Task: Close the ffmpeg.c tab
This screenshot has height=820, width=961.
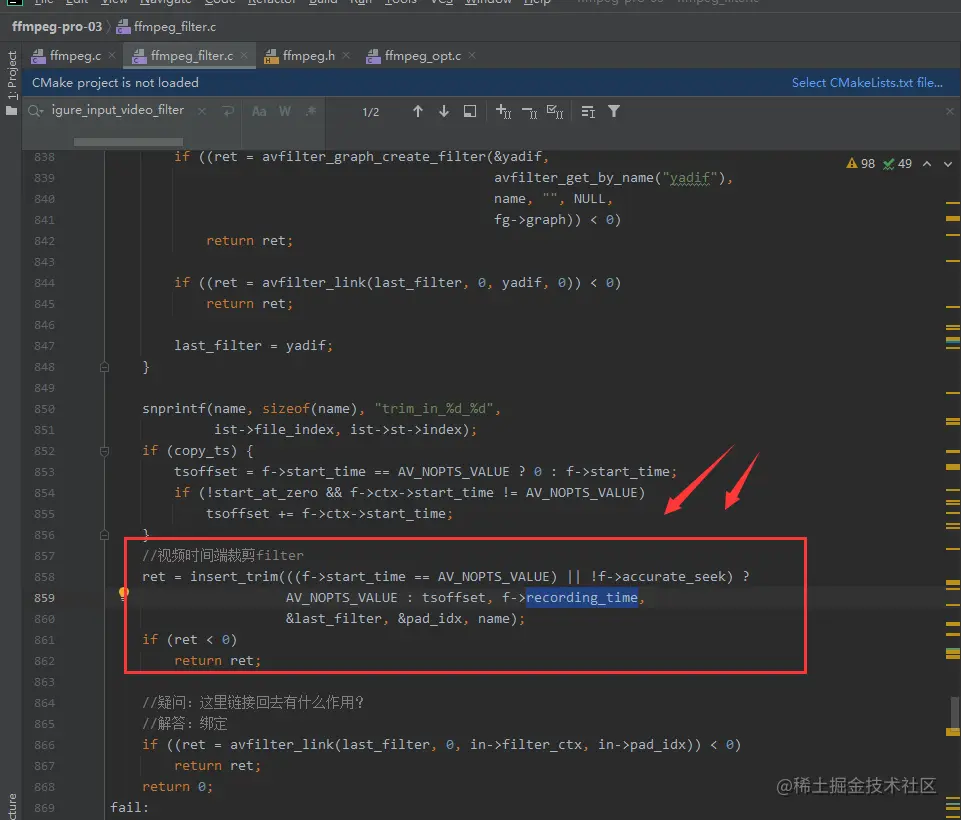Action: (112, 55)
